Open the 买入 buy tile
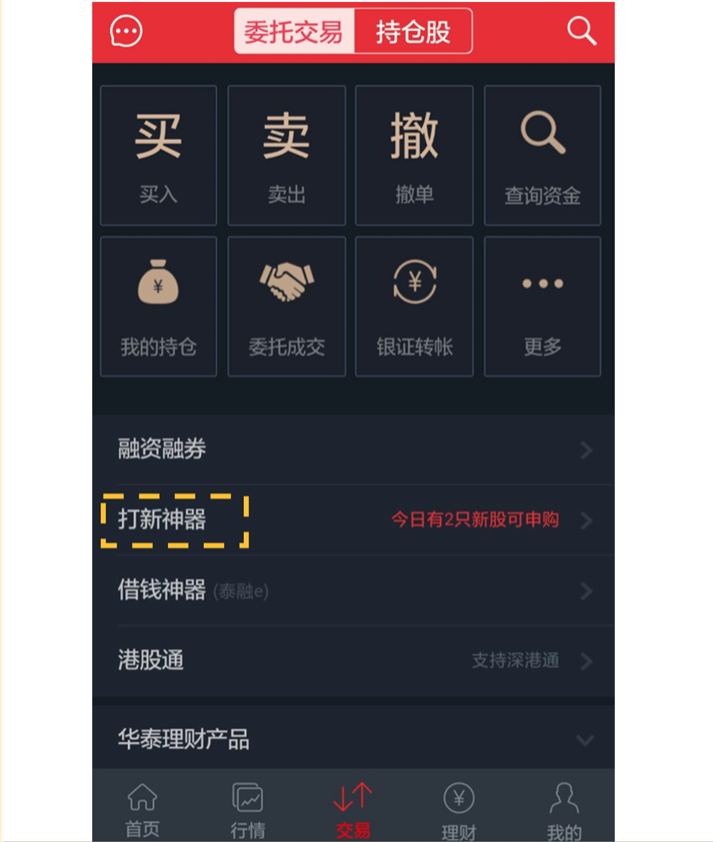The width and height of the screenshot is (713, 842). 158,155
